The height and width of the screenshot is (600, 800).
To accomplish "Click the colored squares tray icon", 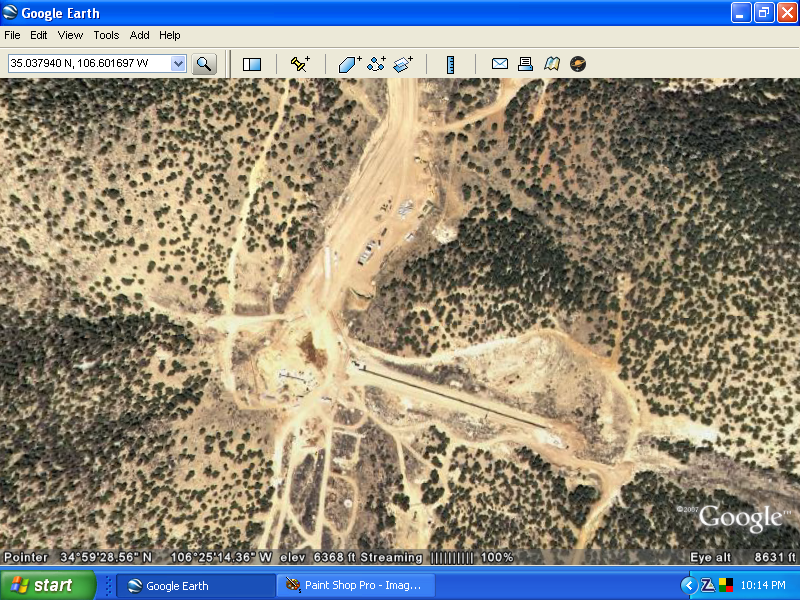I will pyautogui.click(x=726, y=585).
